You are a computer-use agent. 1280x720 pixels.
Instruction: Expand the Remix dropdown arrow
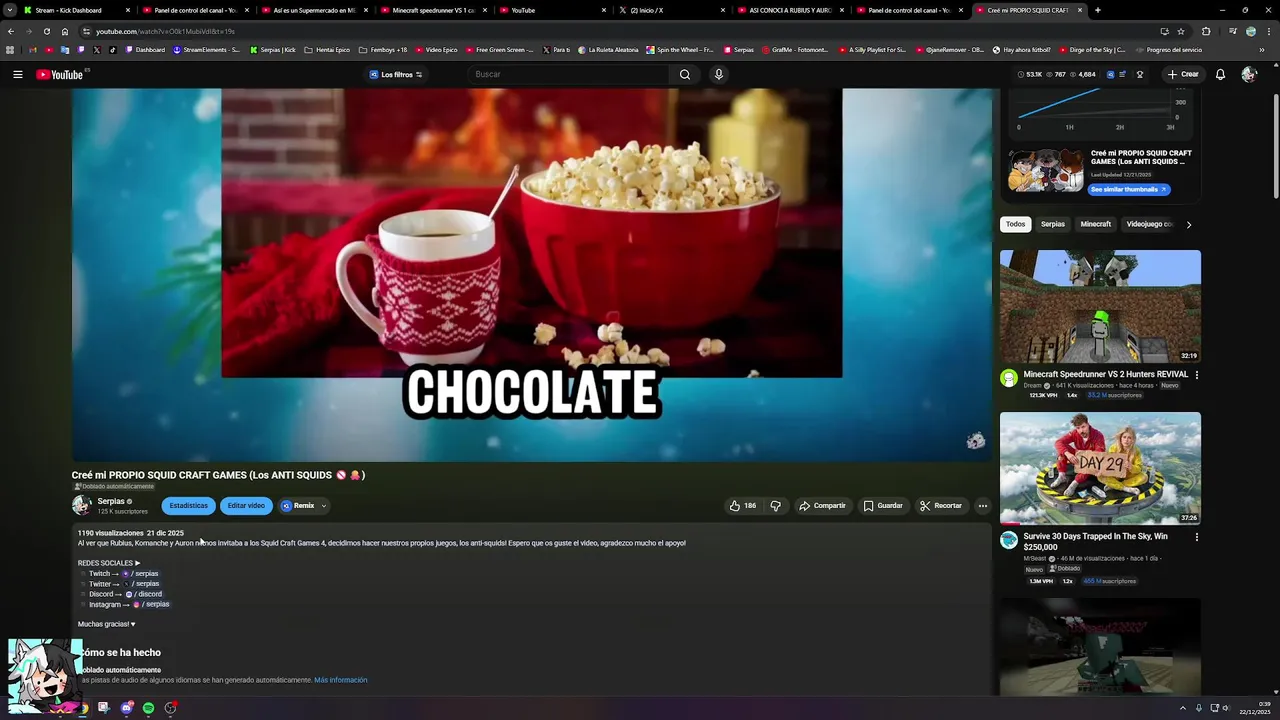click(323, 506)
